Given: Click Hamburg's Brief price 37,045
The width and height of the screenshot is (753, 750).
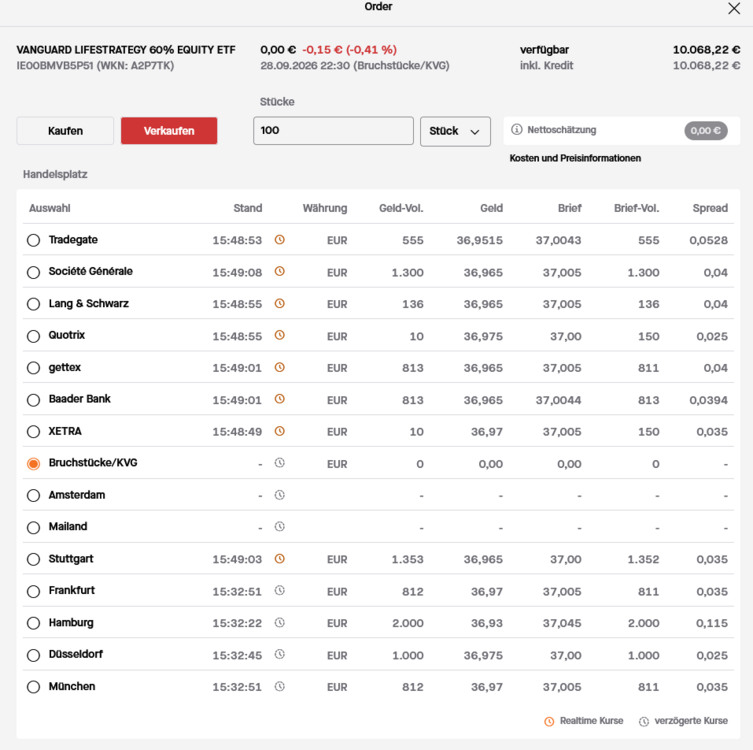Looking at the screenshot, I should click(562, 623).
